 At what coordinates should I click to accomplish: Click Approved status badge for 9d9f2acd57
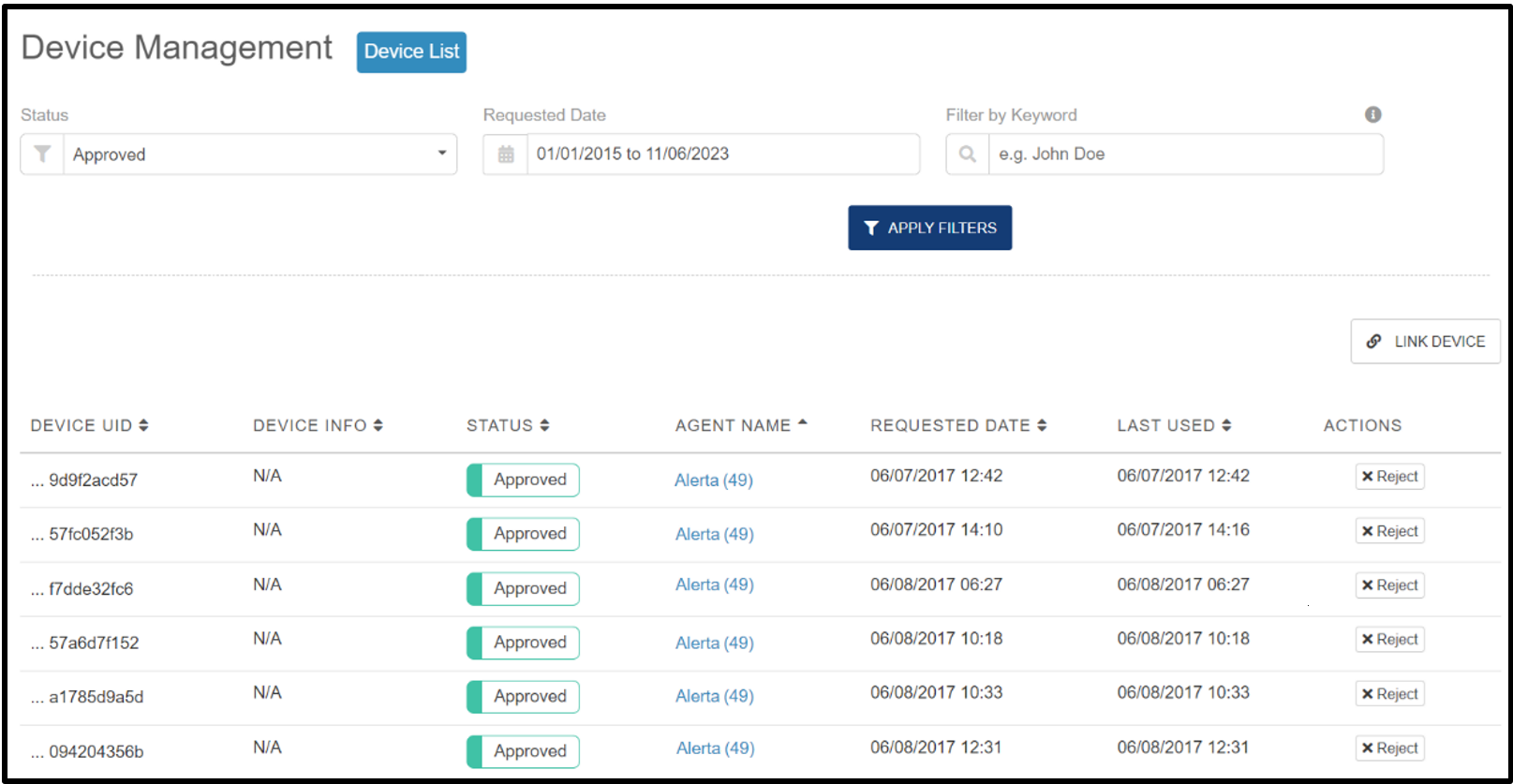click(x=523, y=480)
